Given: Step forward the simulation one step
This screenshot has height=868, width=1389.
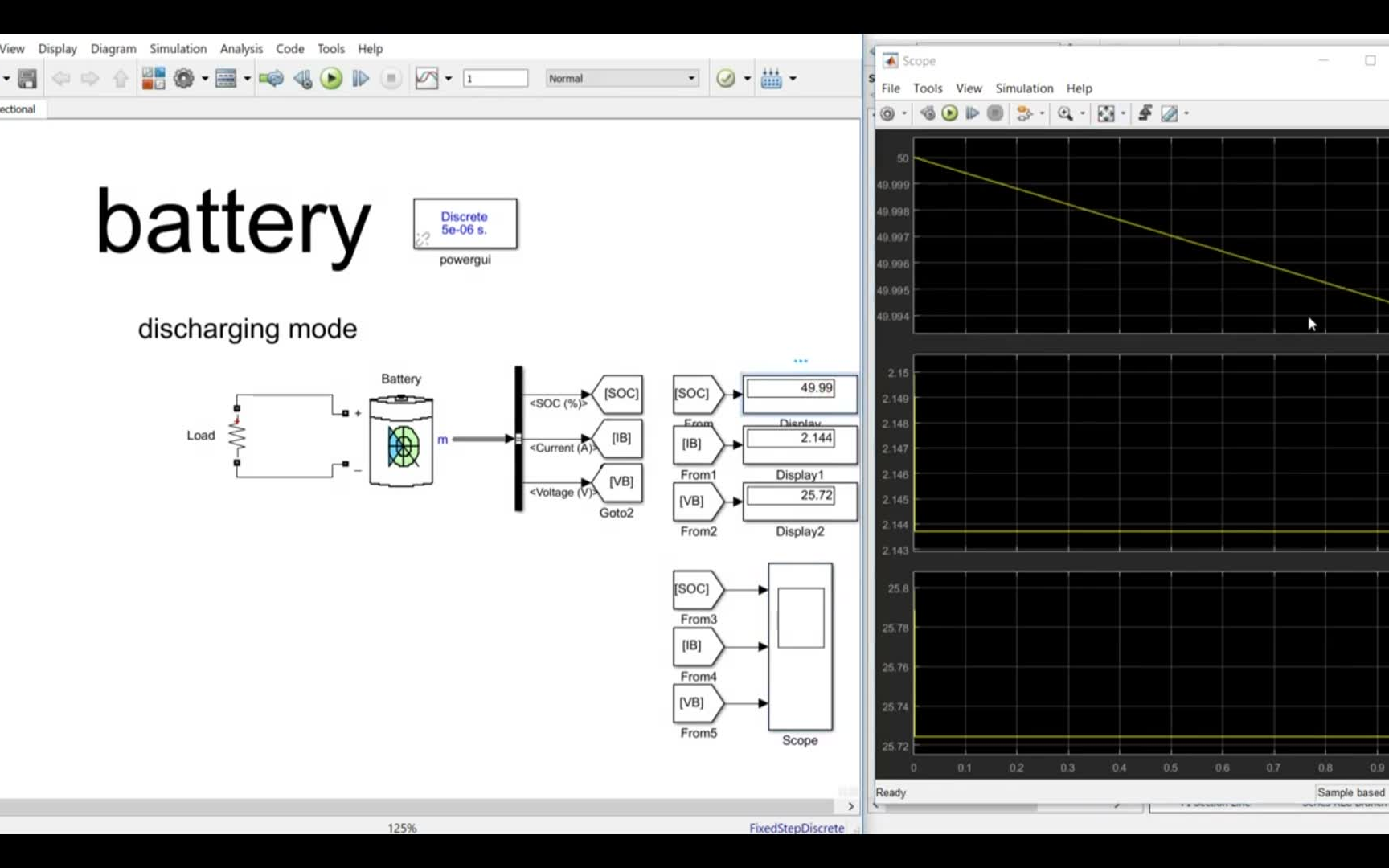Looking at the screenshot, I should (x=360, y=78).
